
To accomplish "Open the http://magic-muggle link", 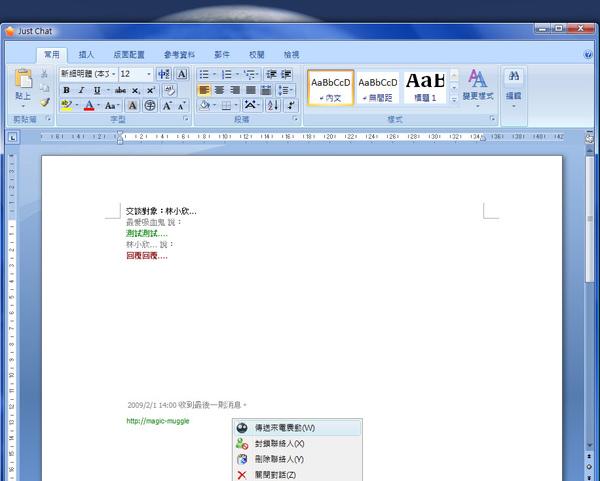I will coord(157,421).
